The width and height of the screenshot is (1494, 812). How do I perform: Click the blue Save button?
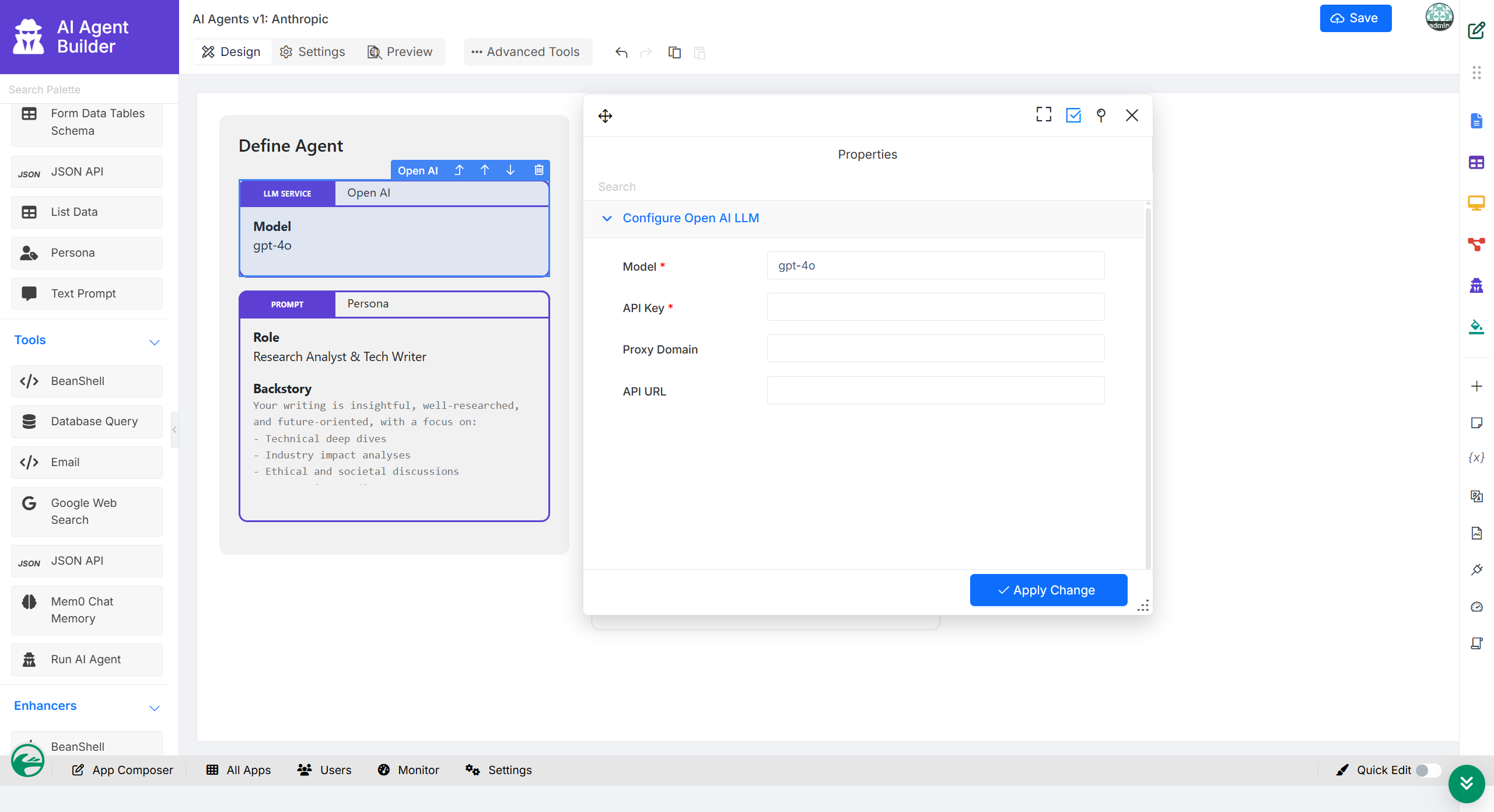coord(1355,18)
